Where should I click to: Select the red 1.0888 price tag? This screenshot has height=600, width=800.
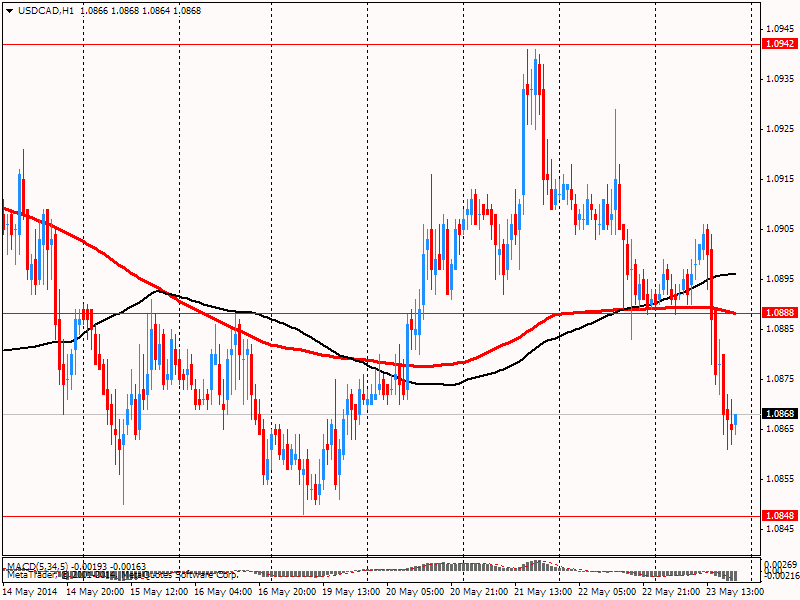pyautogui.click(x=779, y=313)
